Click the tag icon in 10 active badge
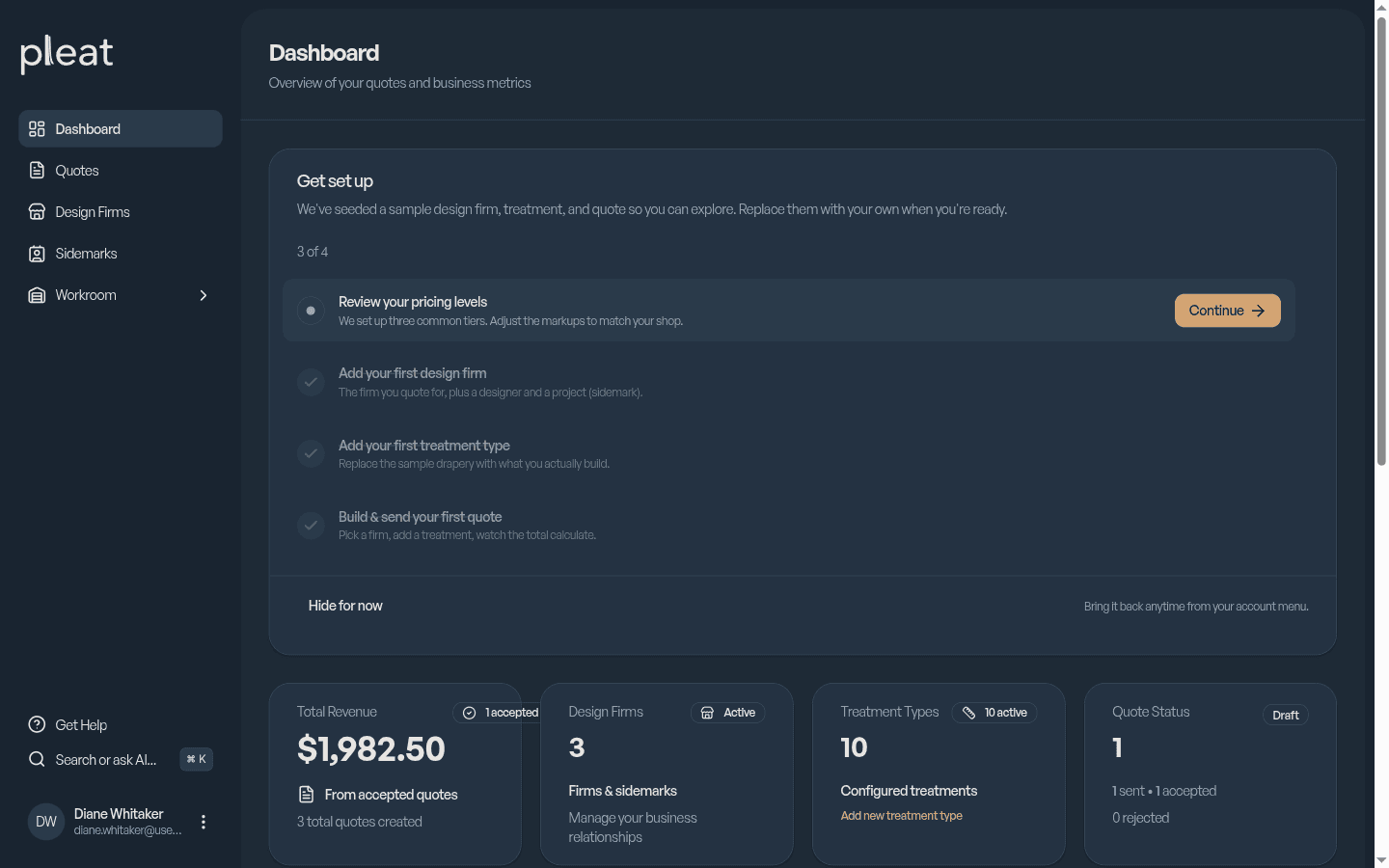Viewport: 1389px width, 868px height. tap(968, 713)
